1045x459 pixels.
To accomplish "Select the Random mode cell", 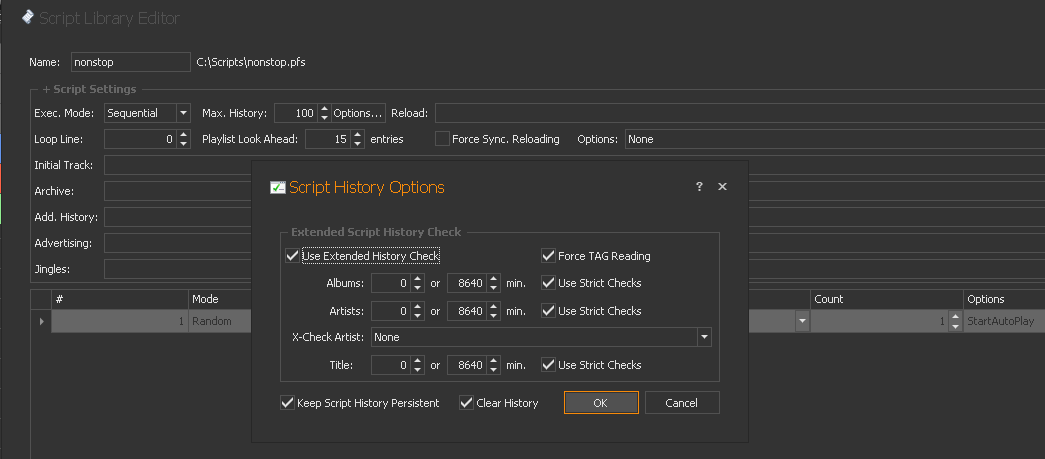I will [221, 321].
